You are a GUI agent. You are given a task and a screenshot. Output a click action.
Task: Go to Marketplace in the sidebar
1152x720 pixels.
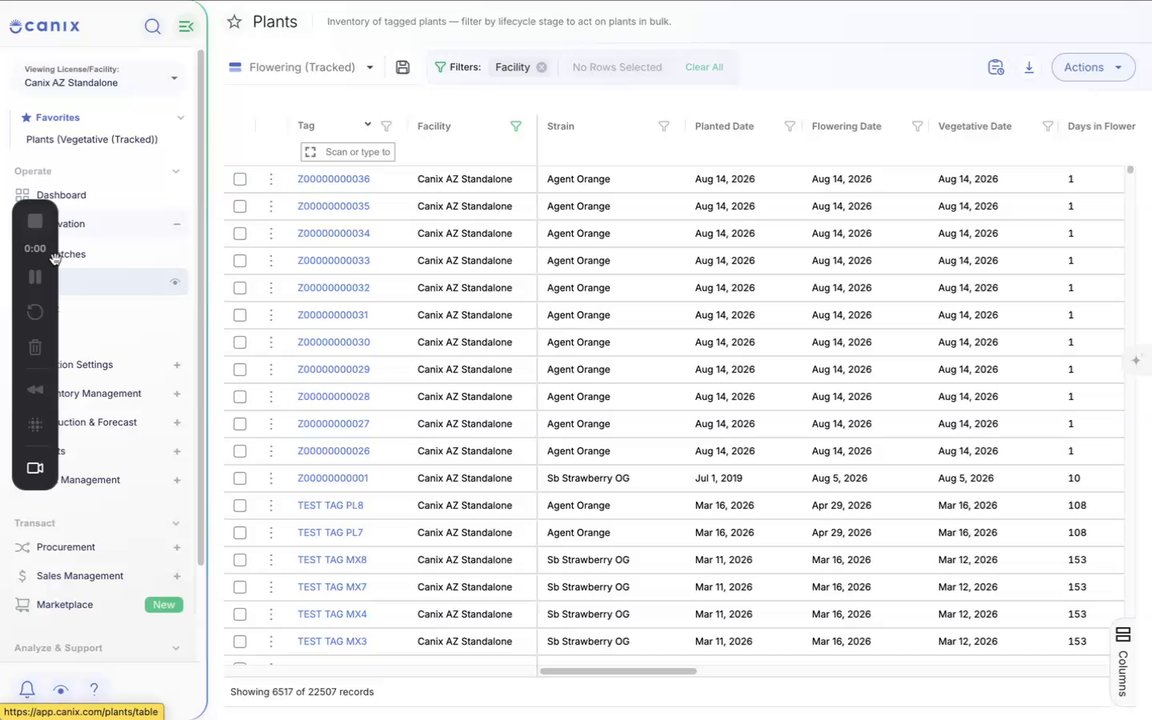pyautogui.click(x=65, y=605)
